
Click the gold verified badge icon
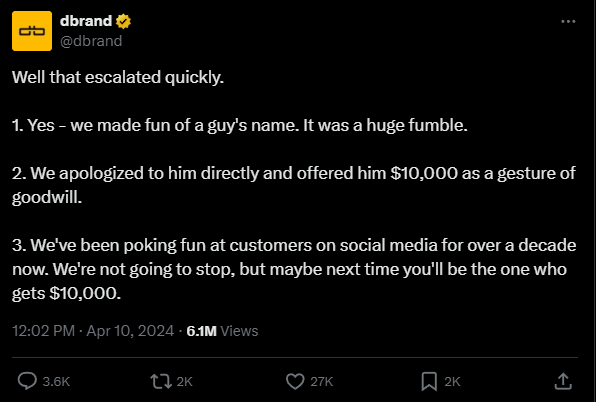pos(123,21)
